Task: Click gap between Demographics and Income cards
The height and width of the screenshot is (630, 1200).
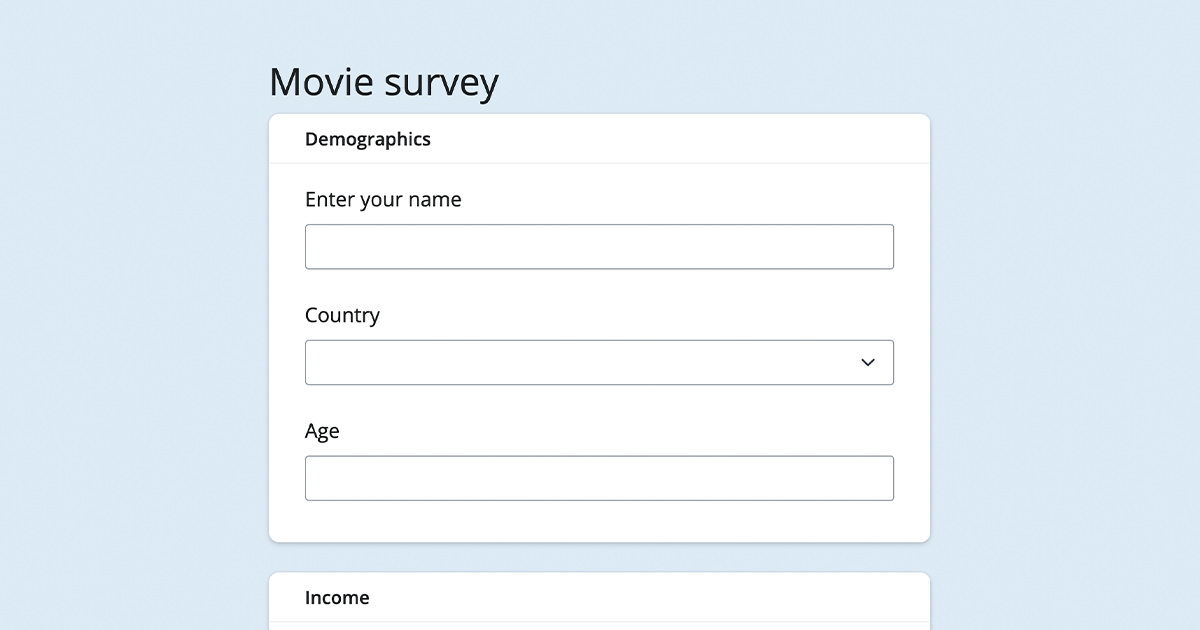Action: (598, 557)
